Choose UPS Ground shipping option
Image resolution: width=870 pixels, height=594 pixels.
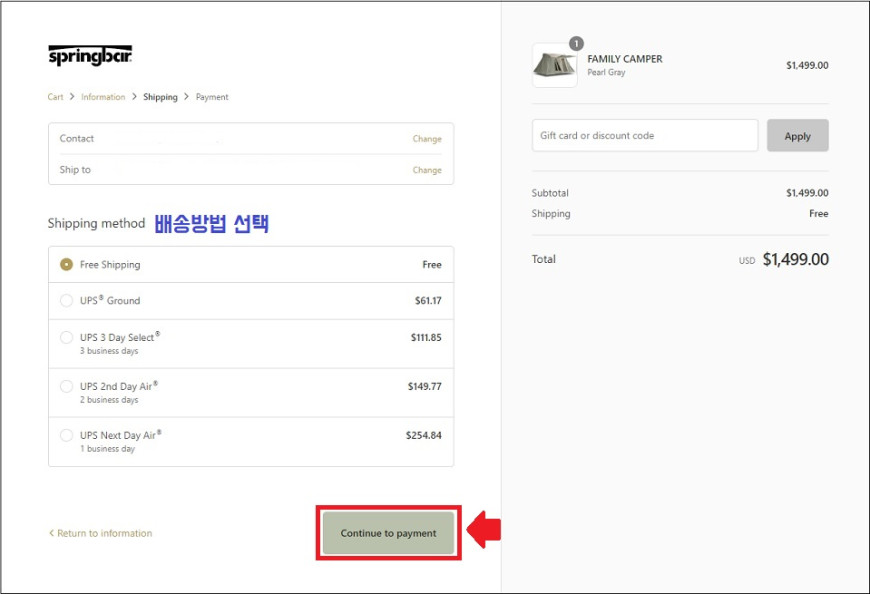tap(66, 301)
